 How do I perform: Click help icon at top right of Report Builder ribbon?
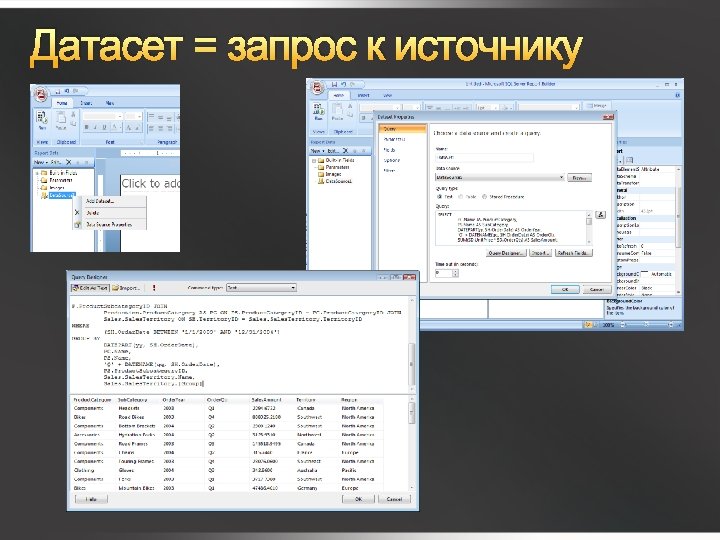point(677,95)
